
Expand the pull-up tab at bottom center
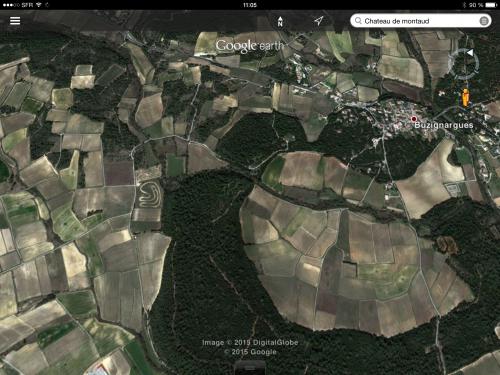pos(250,368)
